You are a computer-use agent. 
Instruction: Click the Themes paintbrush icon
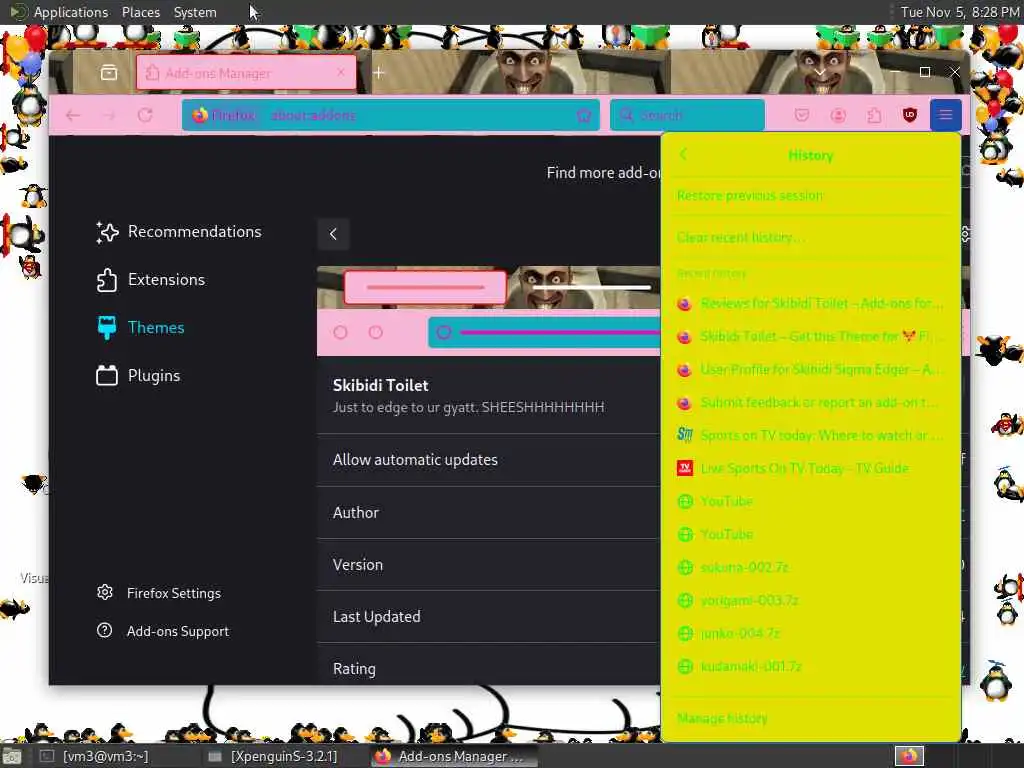(x=106, y=328)
